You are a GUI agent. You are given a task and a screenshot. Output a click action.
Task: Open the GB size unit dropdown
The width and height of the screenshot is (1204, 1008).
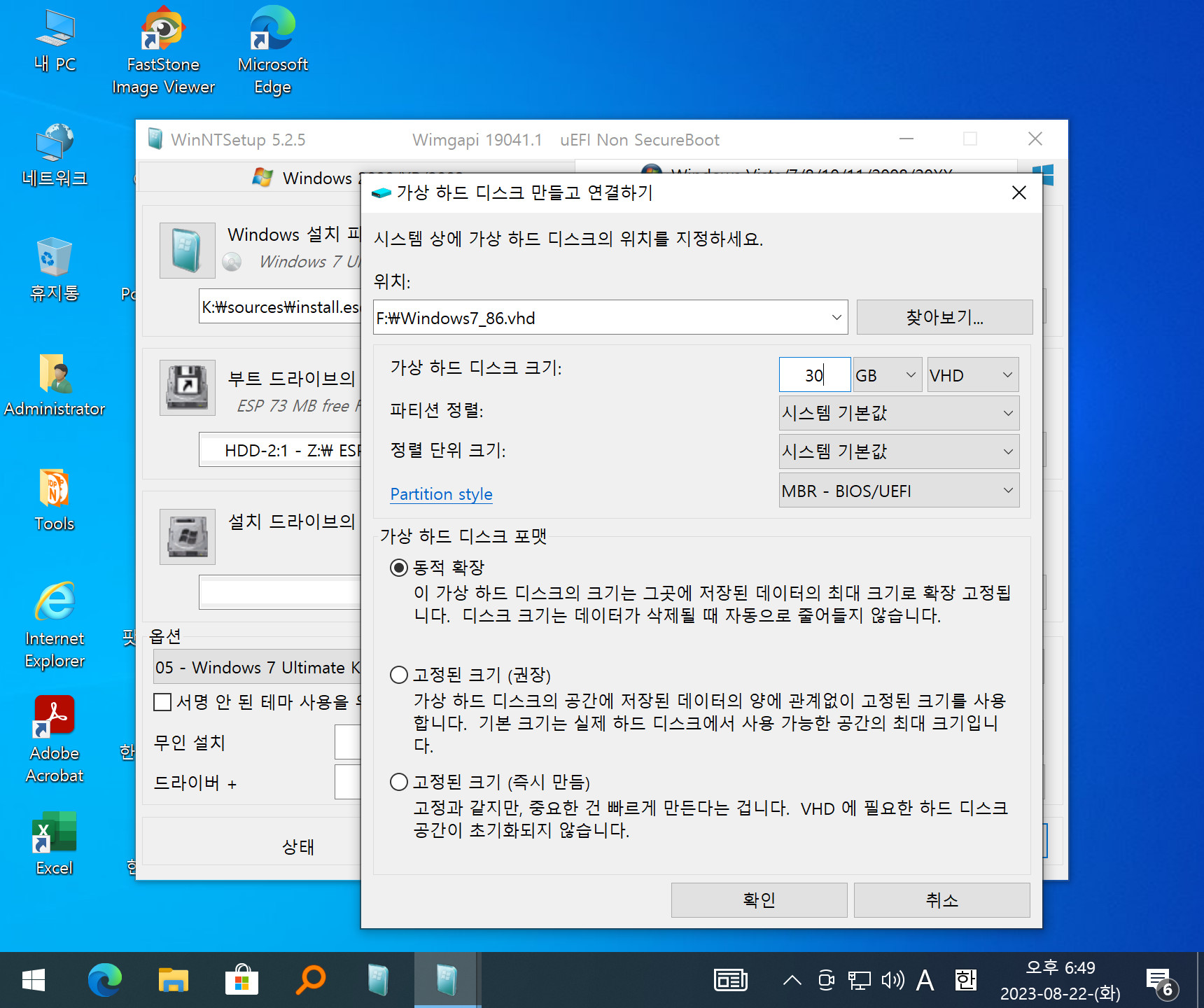[x=888, y=375]
